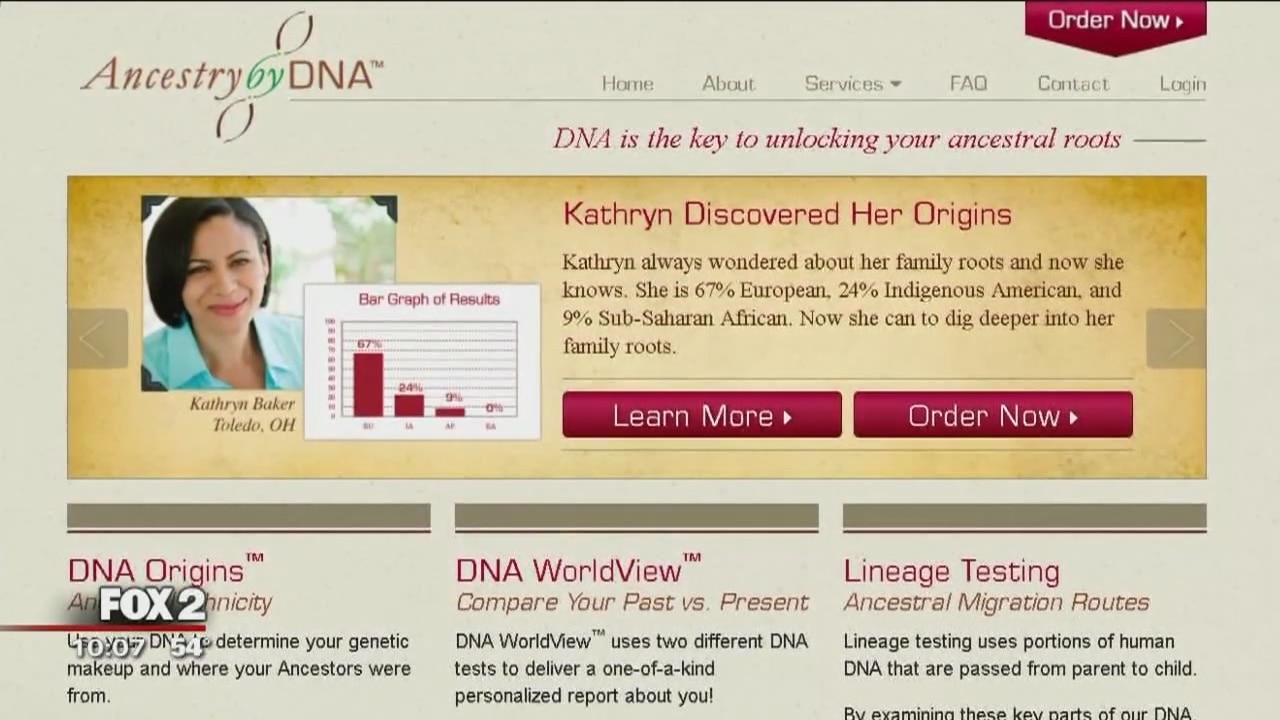This screenshot has width=1280, height=720.
Task: Click the previous slide arrow on banner
Action: tap(98, 339)
